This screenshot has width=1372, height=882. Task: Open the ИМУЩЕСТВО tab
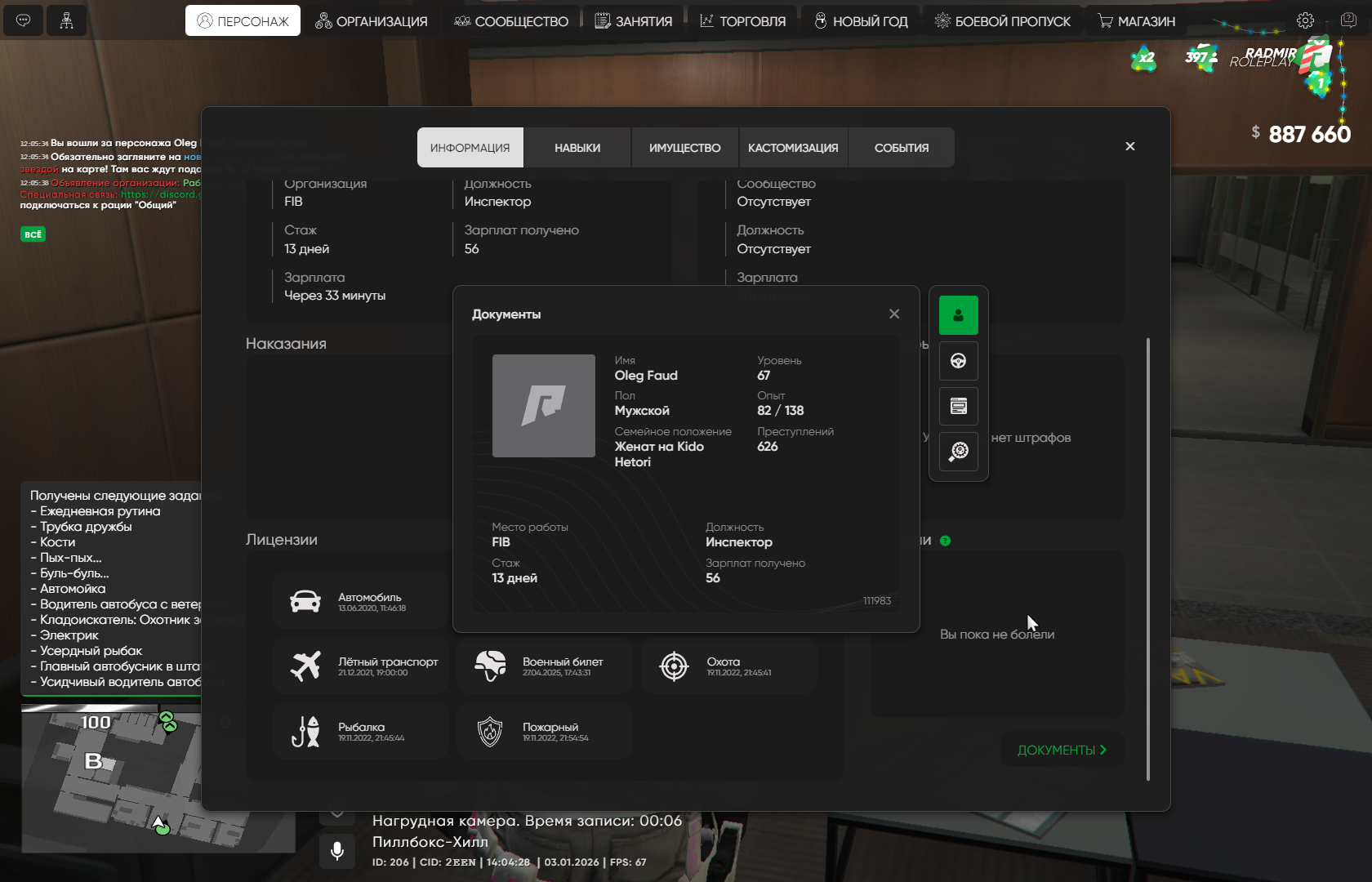pyautogui.click(x=684, y=148)
